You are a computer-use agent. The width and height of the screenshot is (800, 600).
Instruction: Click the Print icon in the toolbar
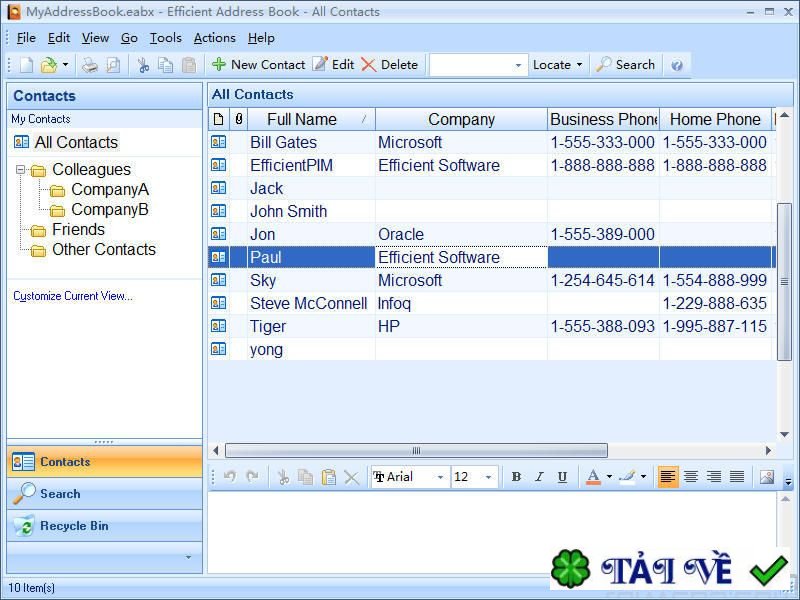pyautogui.click(x=90, y=65)
